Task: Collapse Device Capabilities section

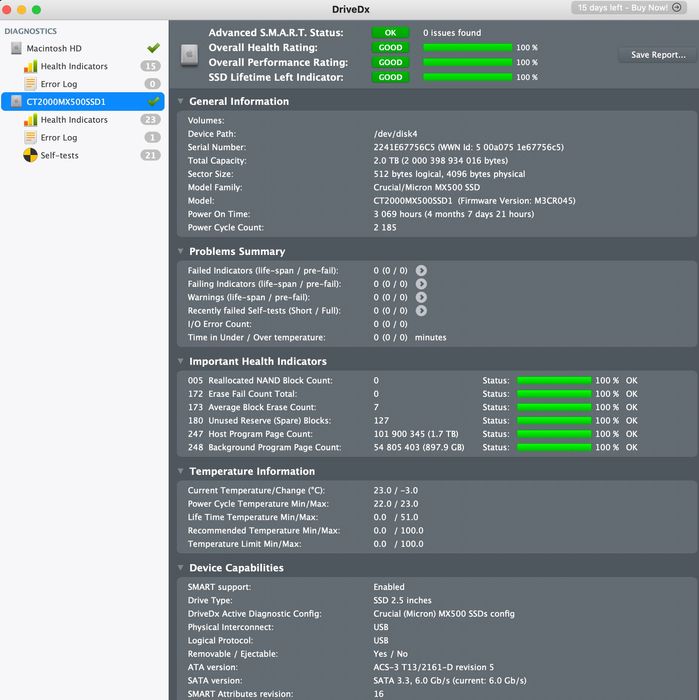Action: point(180,567)
